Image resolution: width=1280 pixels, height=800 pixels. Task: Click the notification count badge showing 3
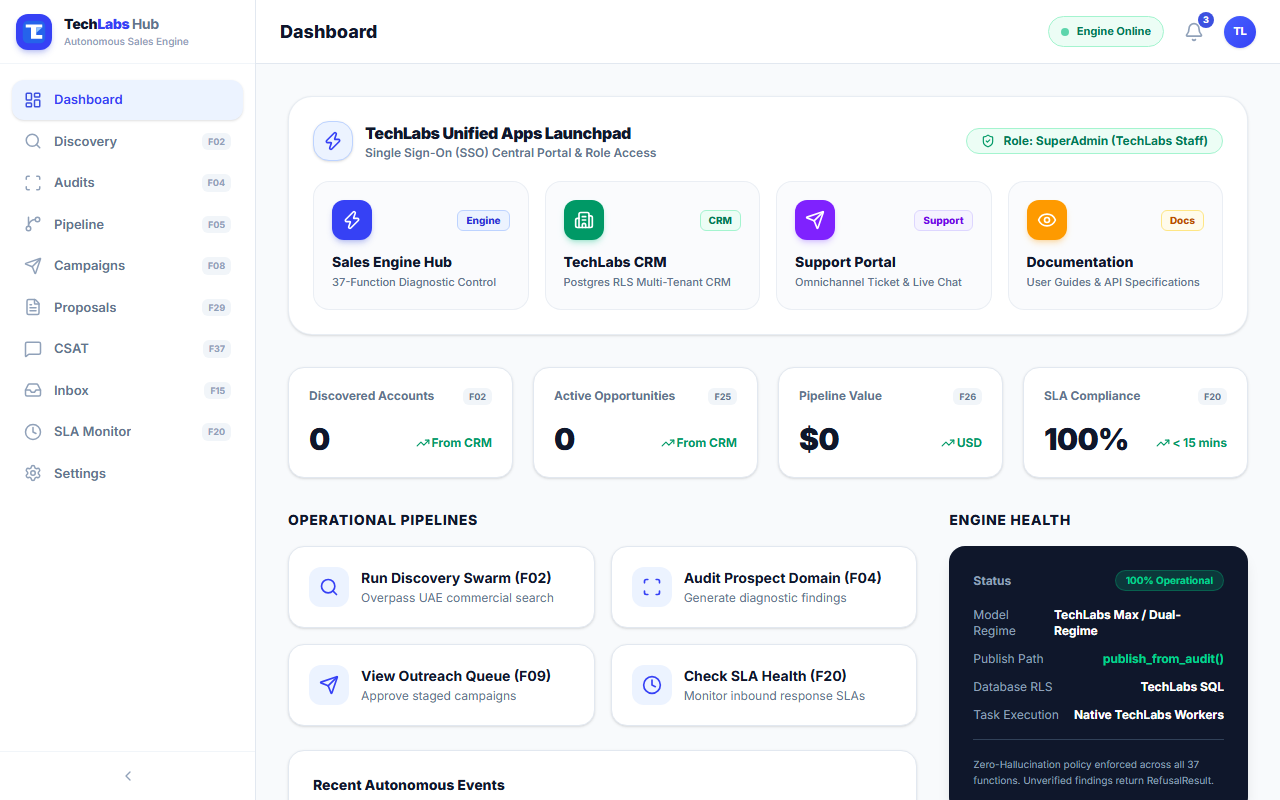click(x=1206, y=20)
